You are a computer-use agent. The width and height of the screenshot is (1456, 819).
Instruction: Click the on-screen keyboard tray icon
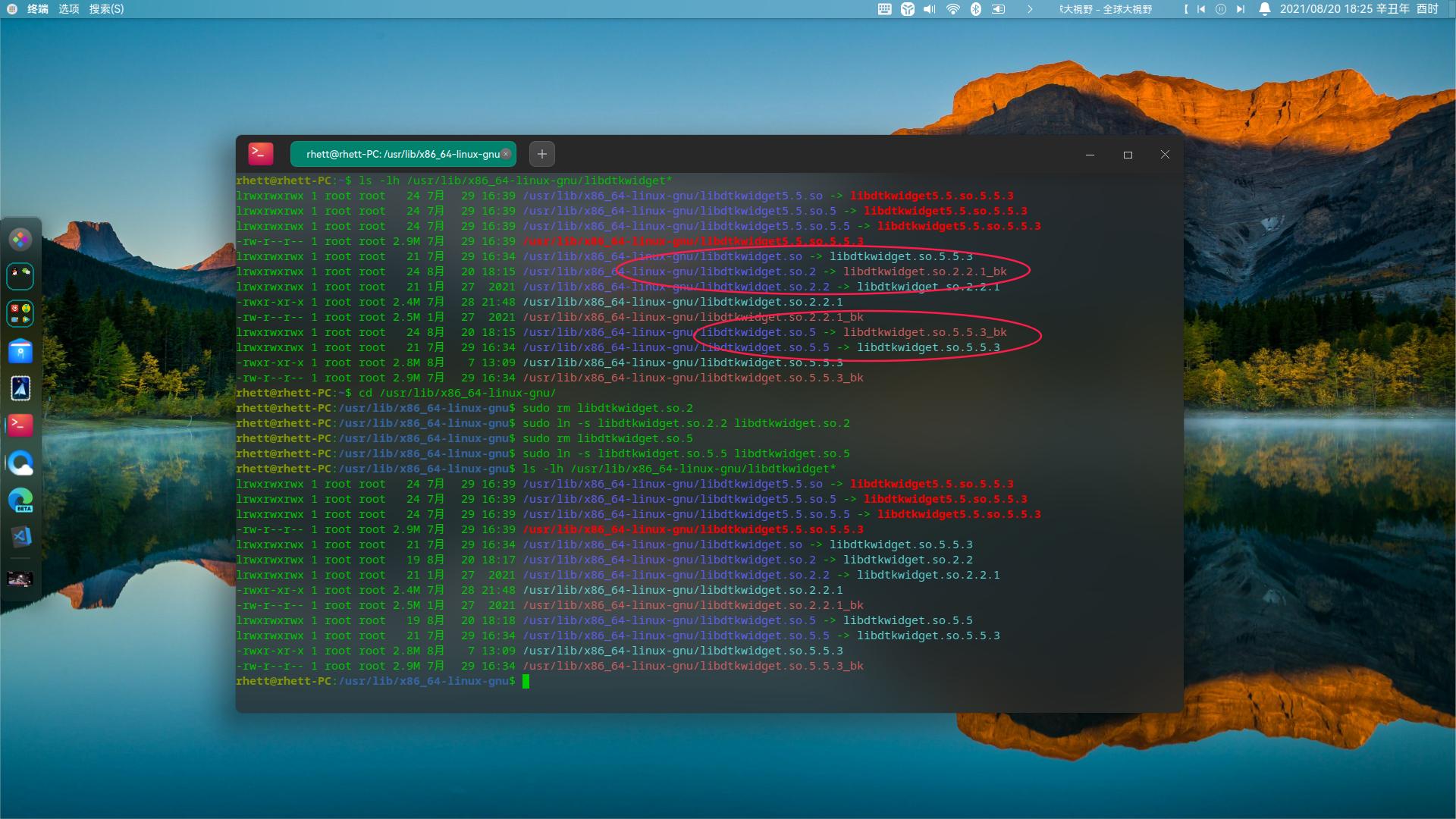coord(884,9)
